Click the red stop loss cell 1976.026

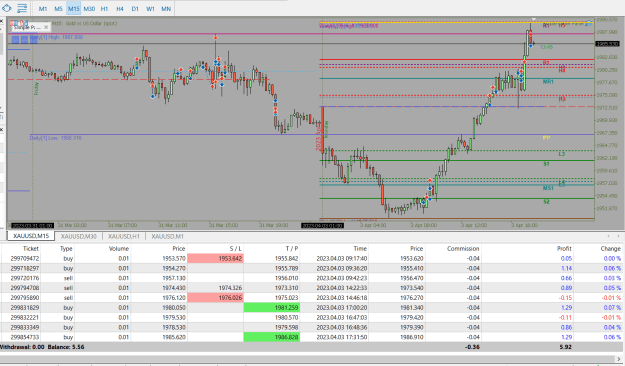[x=215, y=298]
